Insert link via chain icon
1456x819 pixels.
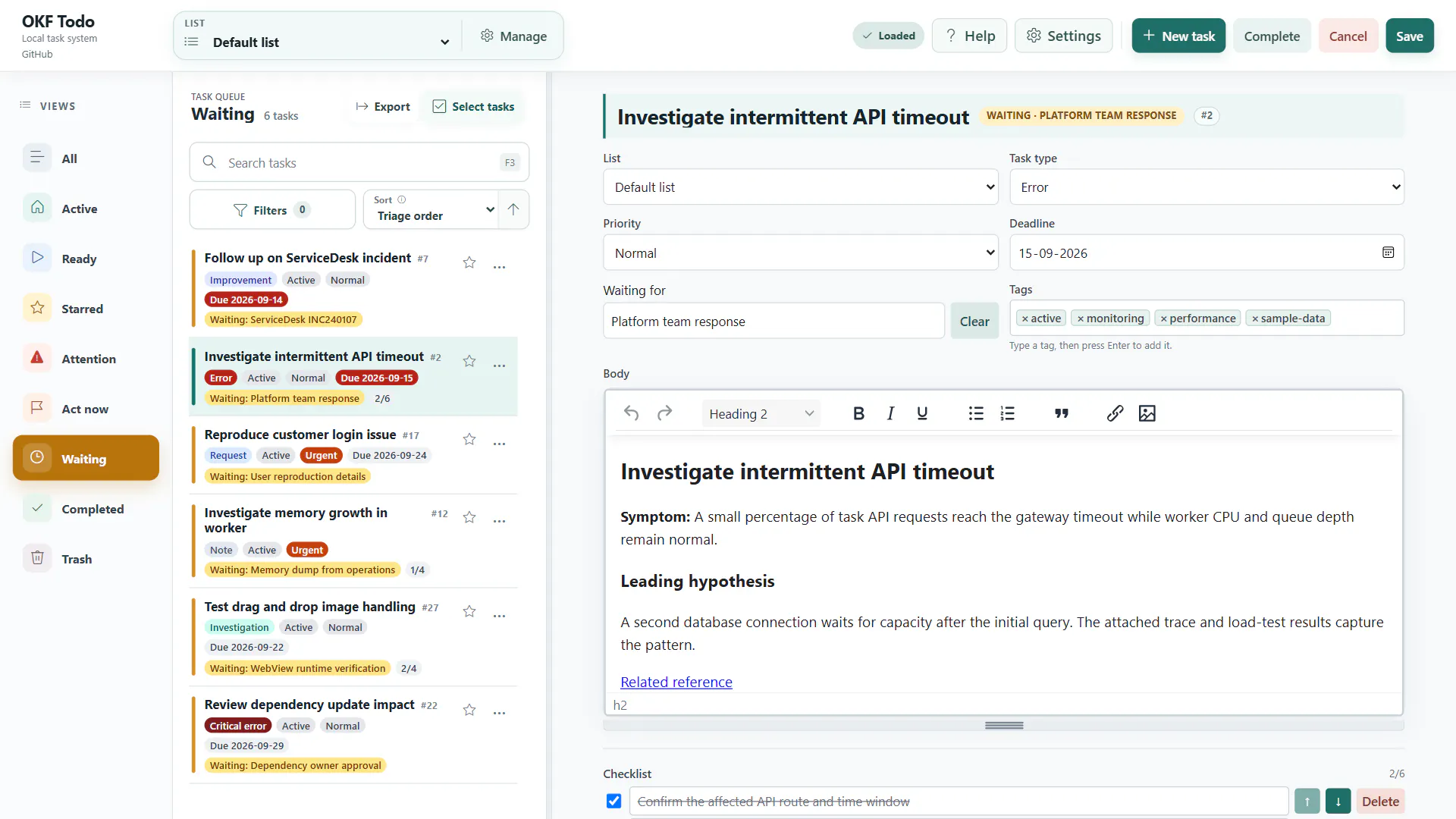click(x=1115, y=413)
